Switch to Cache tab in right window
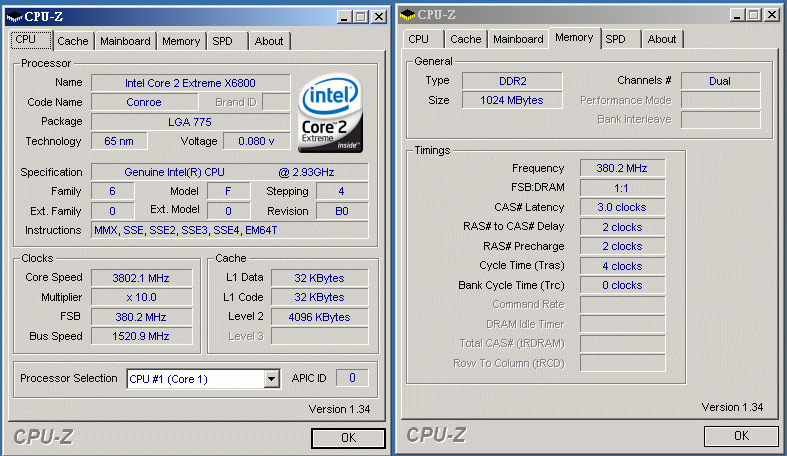The height and width of the screenshot is (456, 787). coord(466,39)
